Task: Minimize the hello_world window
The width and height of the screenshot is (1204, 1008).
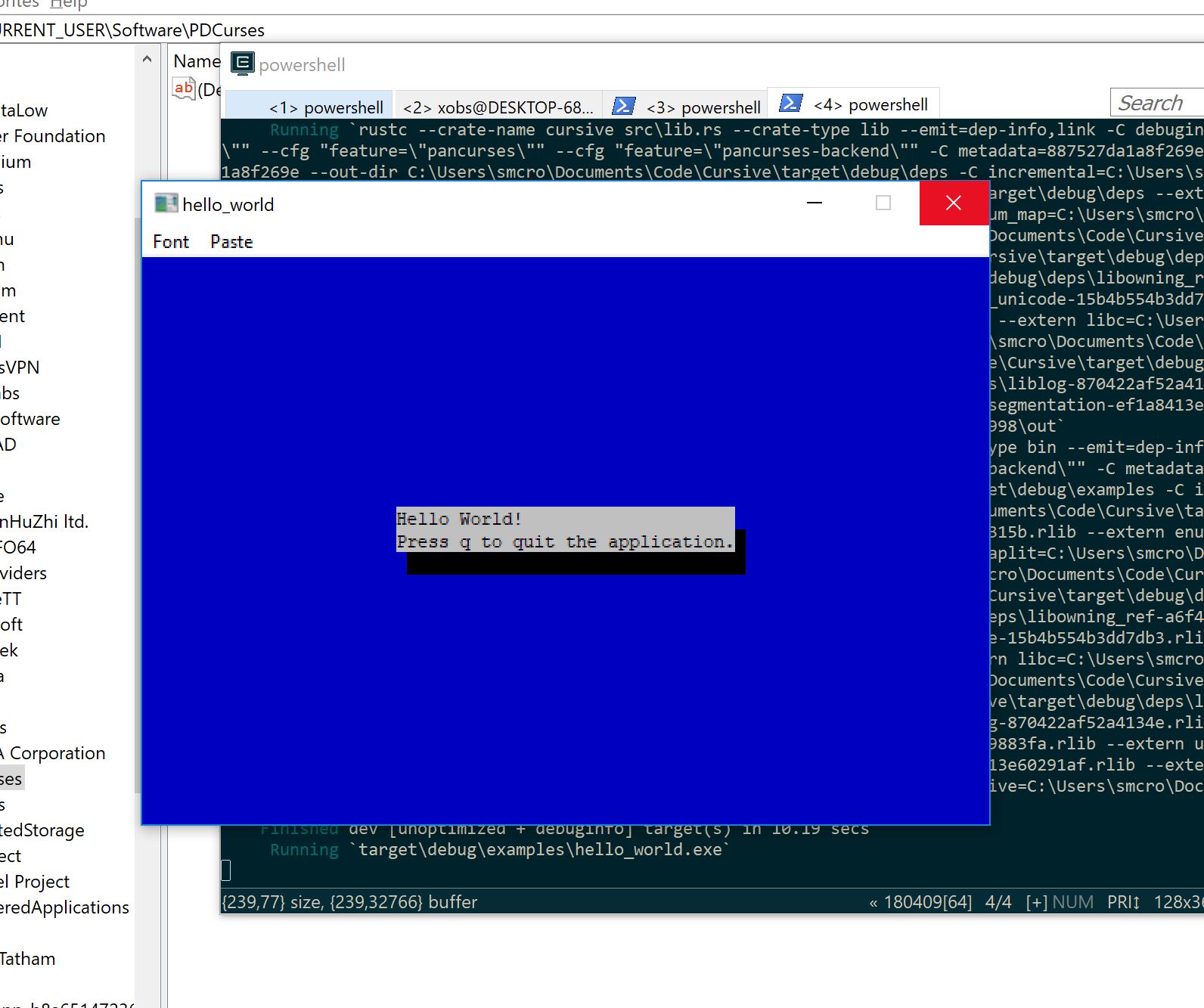Action: [x=815, y=203]
